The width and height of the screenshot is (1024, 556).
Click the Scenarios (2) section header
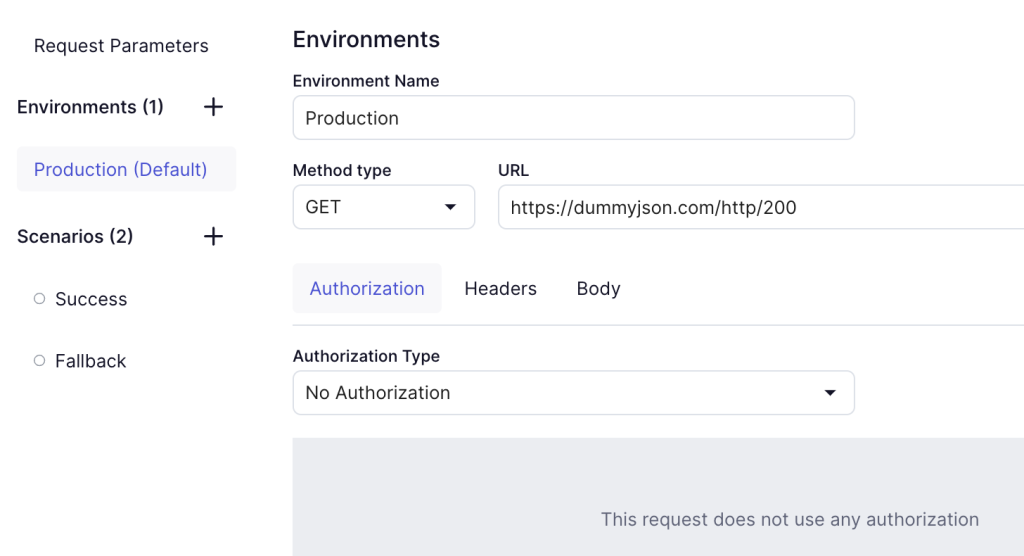[x=75, y=236]
